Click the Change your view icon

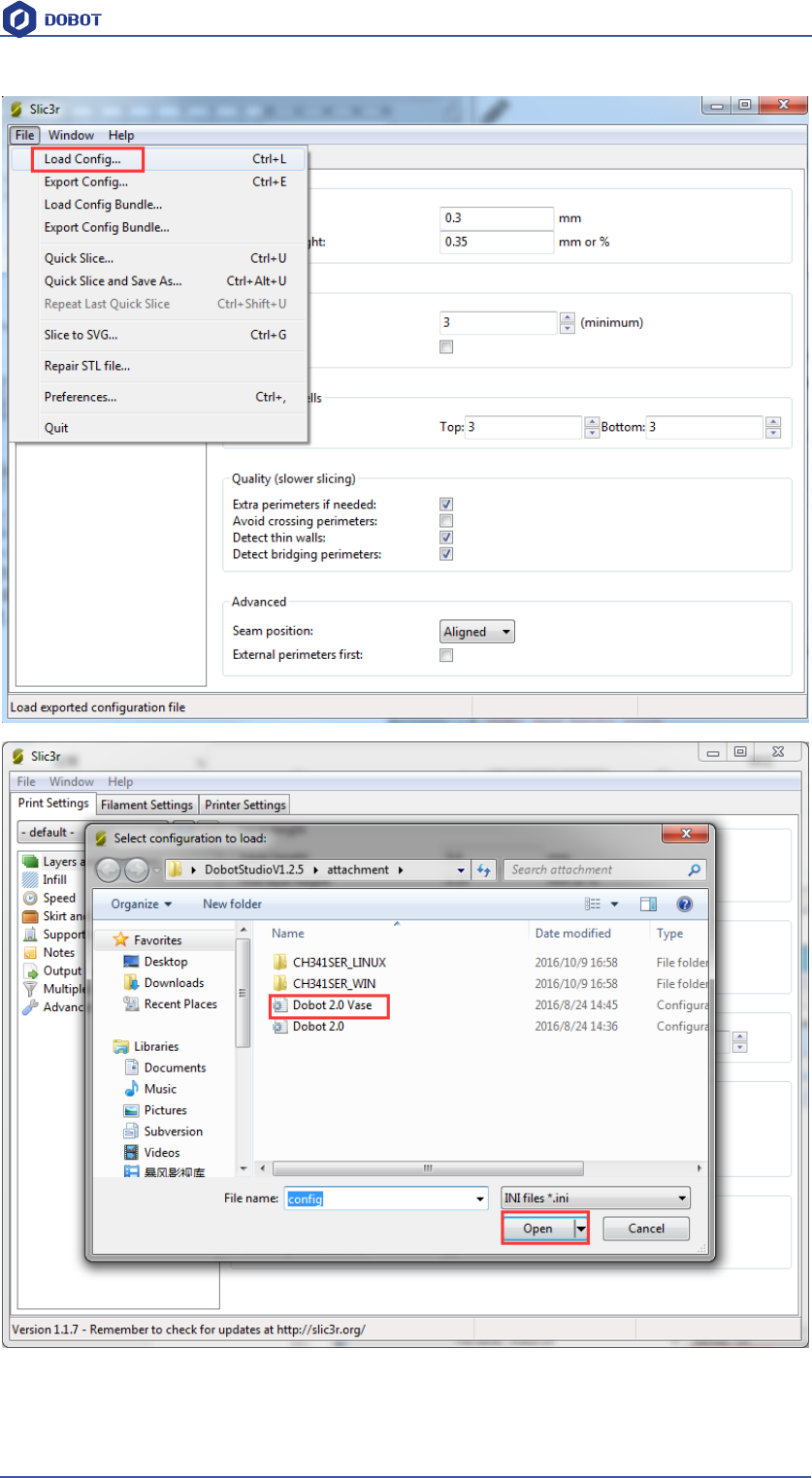[593, 903]
